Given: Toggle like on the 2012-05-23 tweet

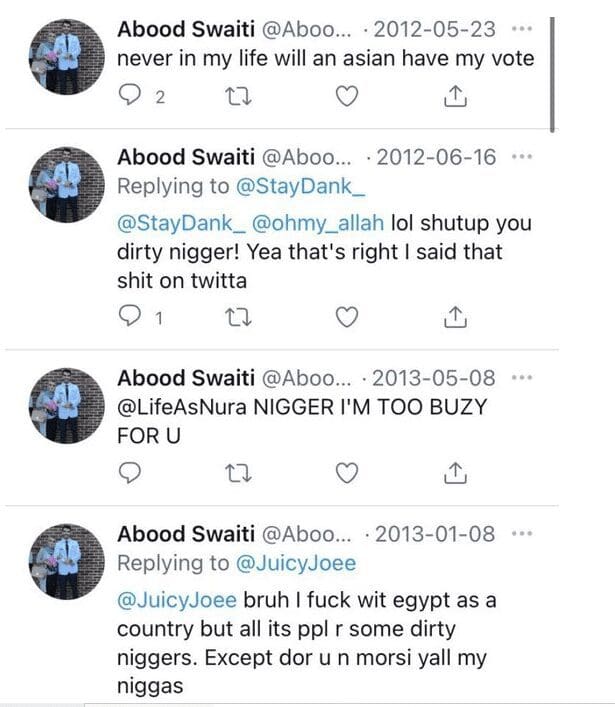Looking at the screenshot, I should click(x=346, y=96).
